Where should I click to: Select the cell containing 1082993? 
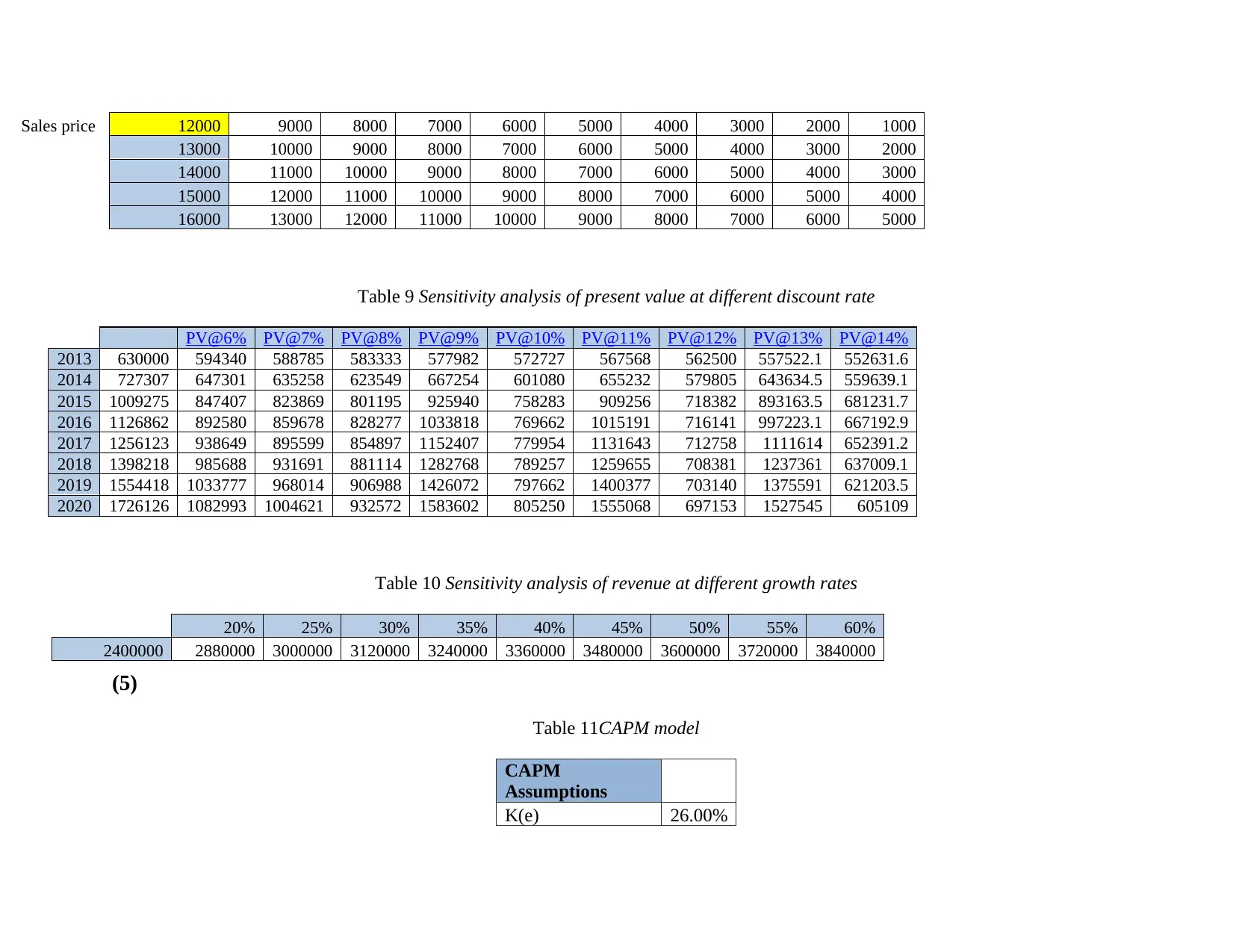[x=217, y=505]
